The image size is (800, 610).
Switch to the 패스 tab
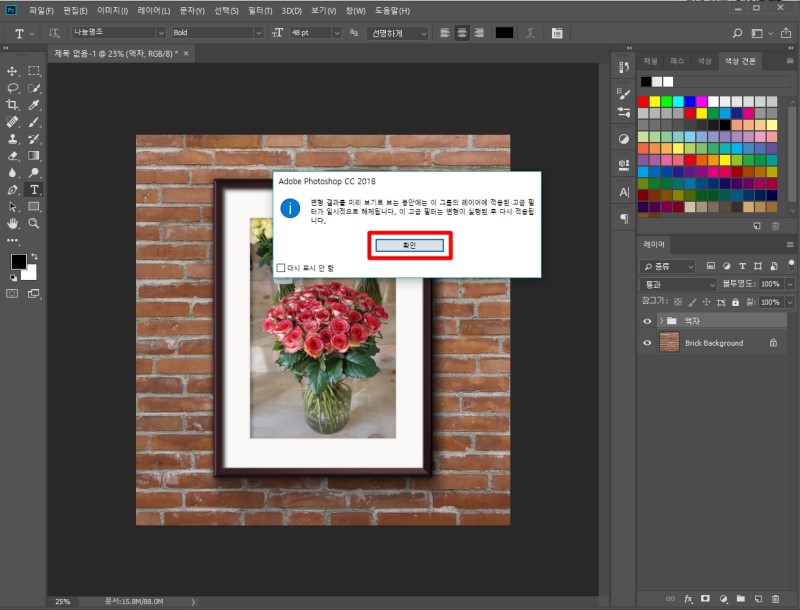point(677,61)
